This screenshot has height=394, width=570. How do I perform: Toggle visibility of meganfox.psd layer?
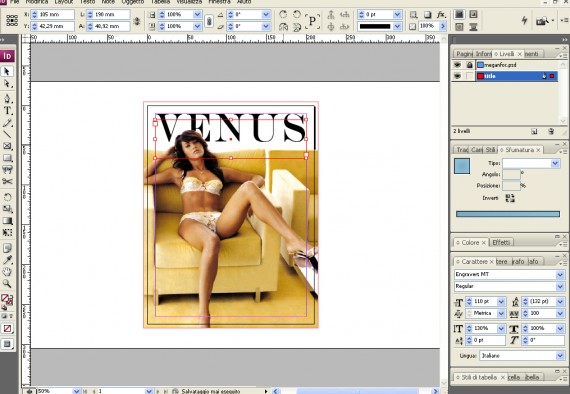[457, 65]
